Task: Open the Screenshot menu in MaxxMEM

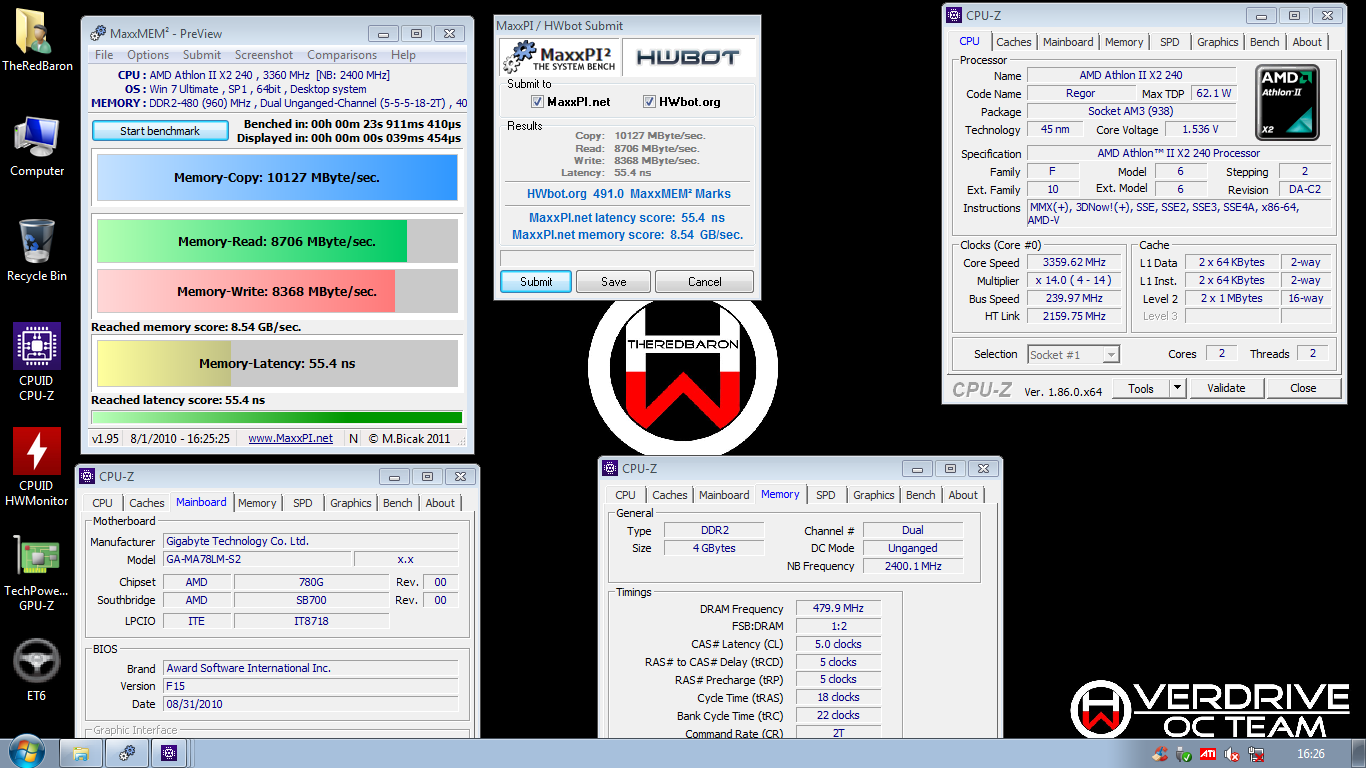Action: [x=264, y=55]
